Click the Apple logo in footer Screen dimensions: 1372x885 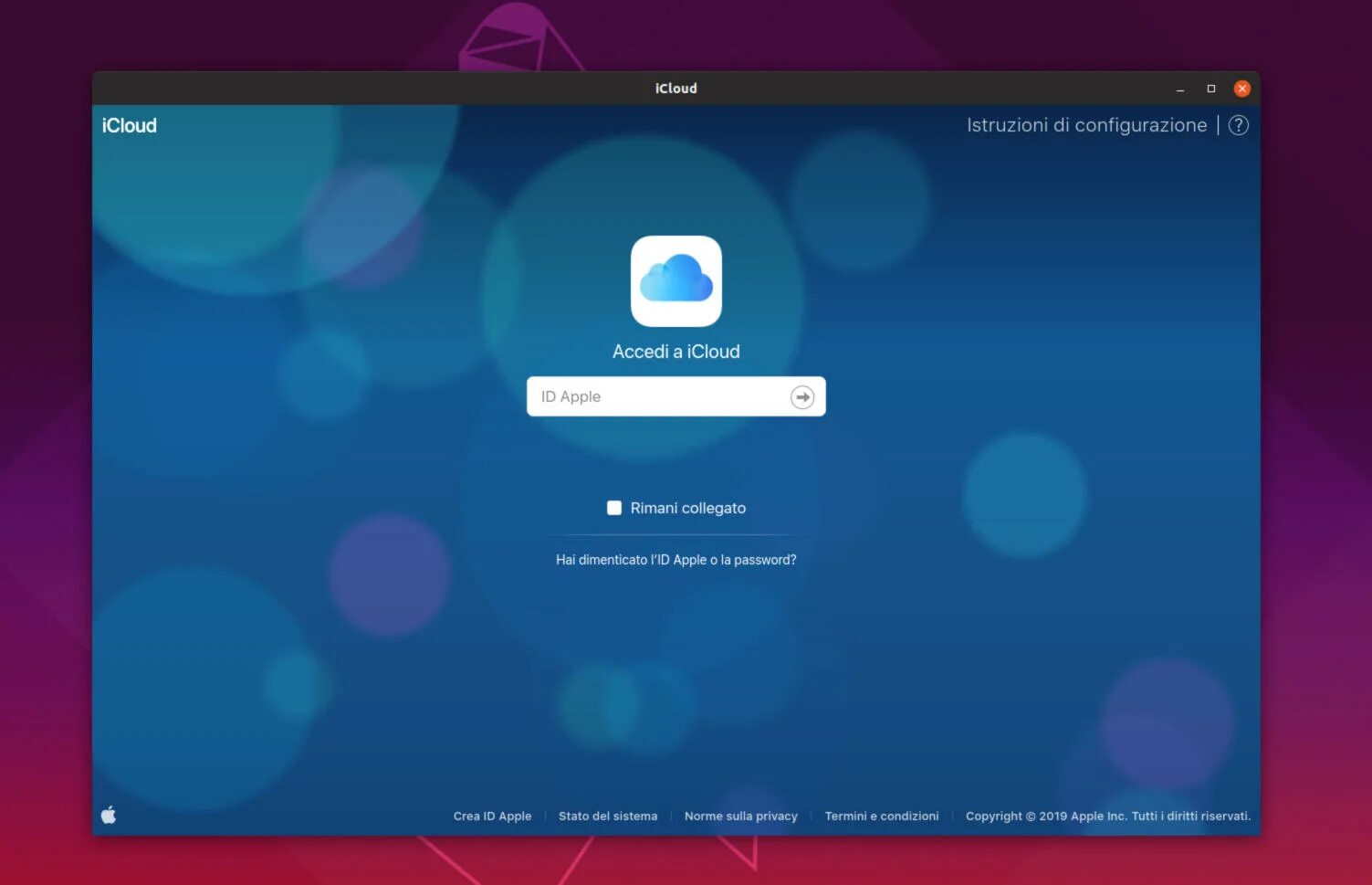click(x=109, y=815)
